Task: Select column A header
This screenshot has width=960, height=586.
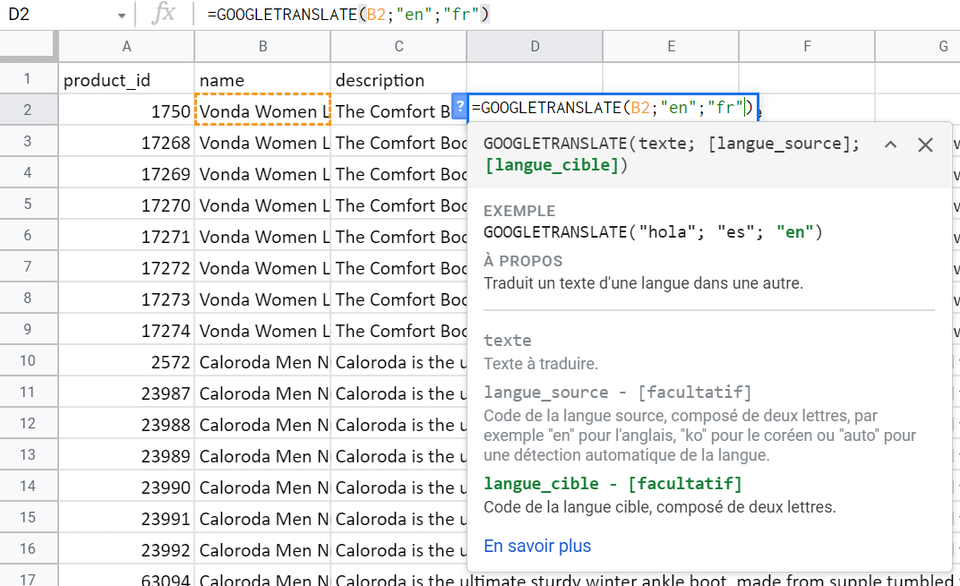Action: 126,47
